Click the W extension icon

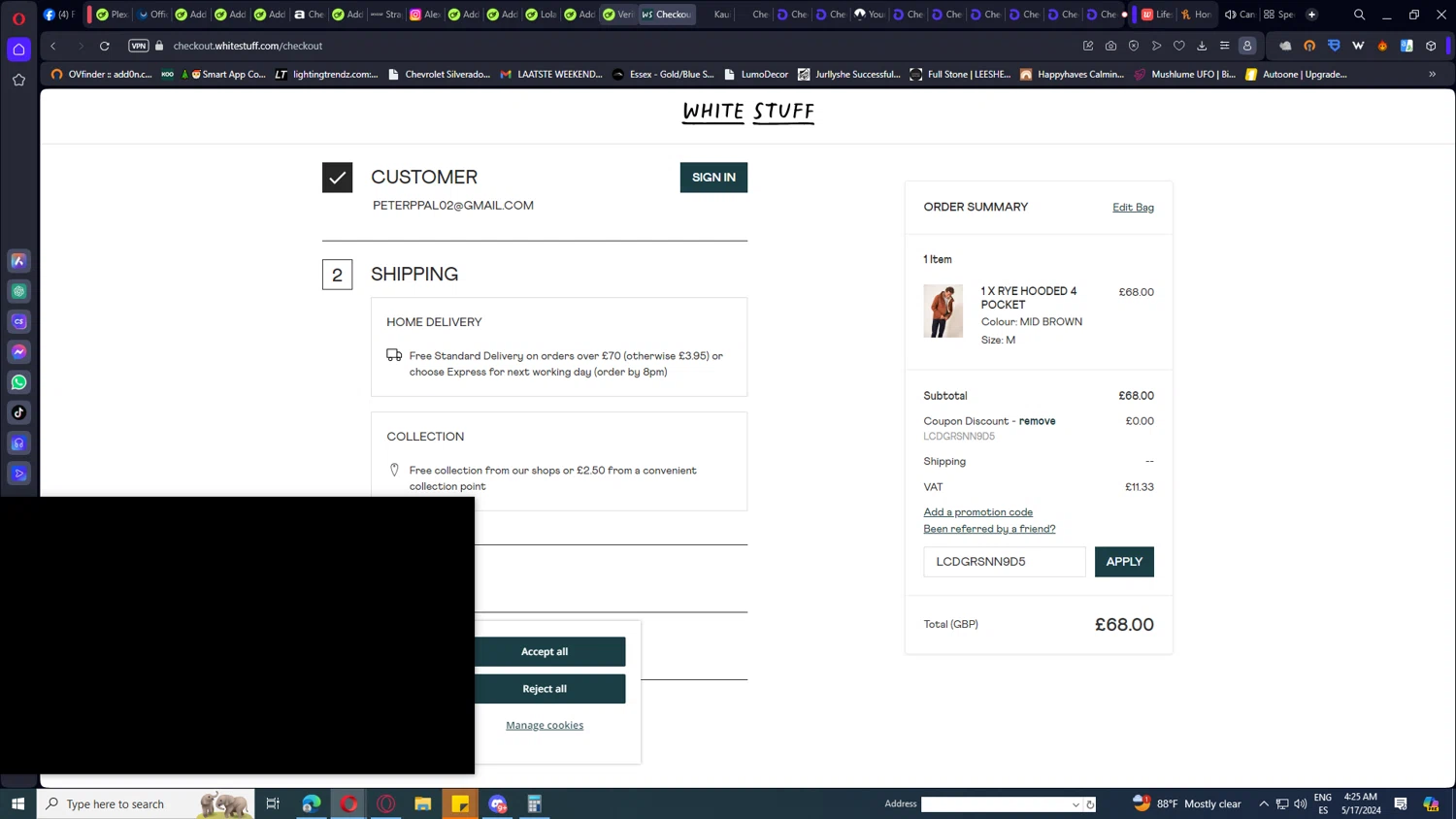[x=1358, y=46]
